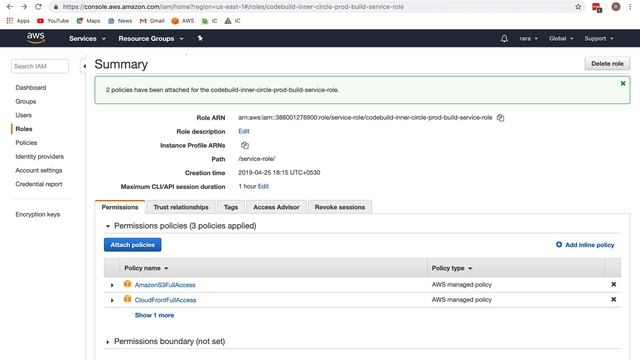This screenshot has width=640, height=360.
Task: Collapse the Permissions policies section
Action: coord(108,226)
